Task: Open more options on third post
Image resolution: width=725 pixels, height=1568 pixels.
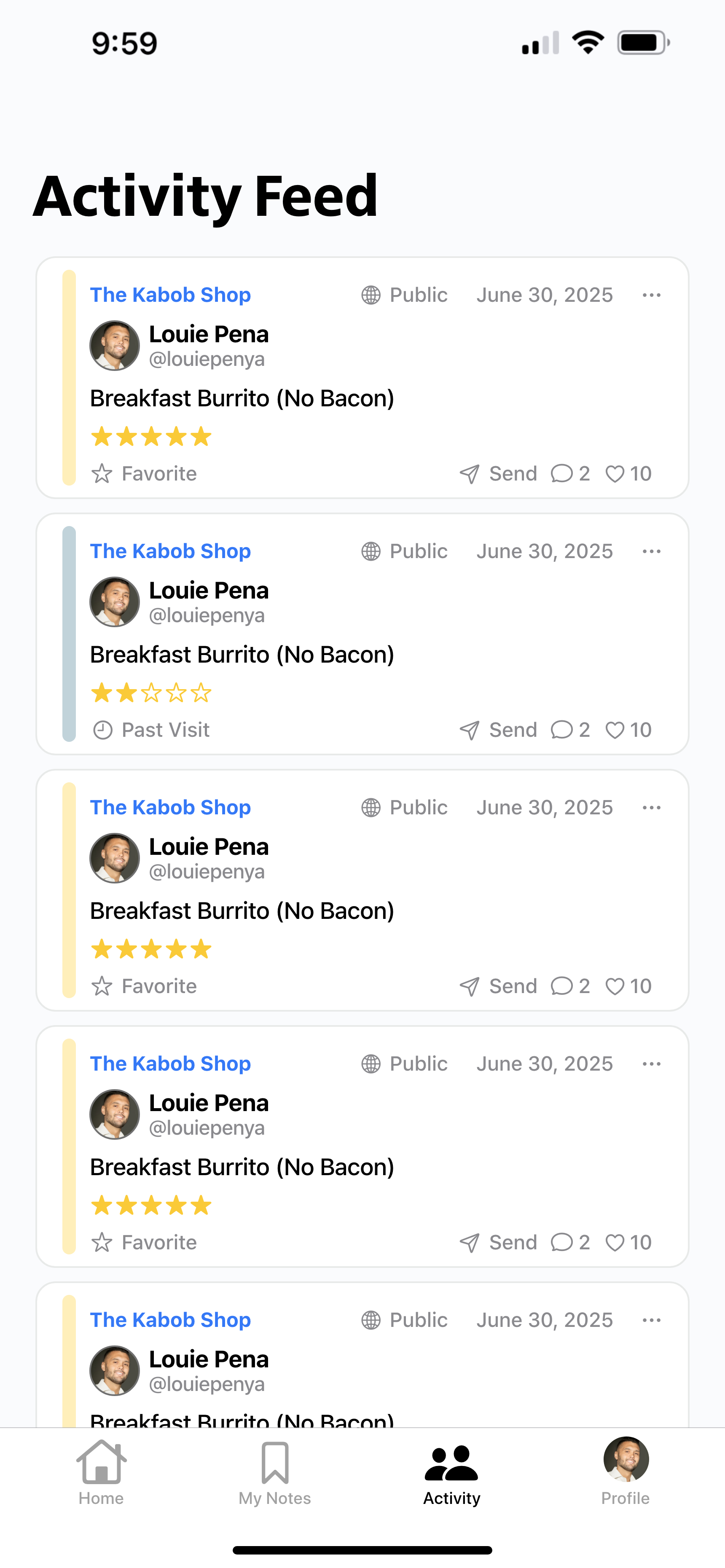Action: (x=651, y=808)
